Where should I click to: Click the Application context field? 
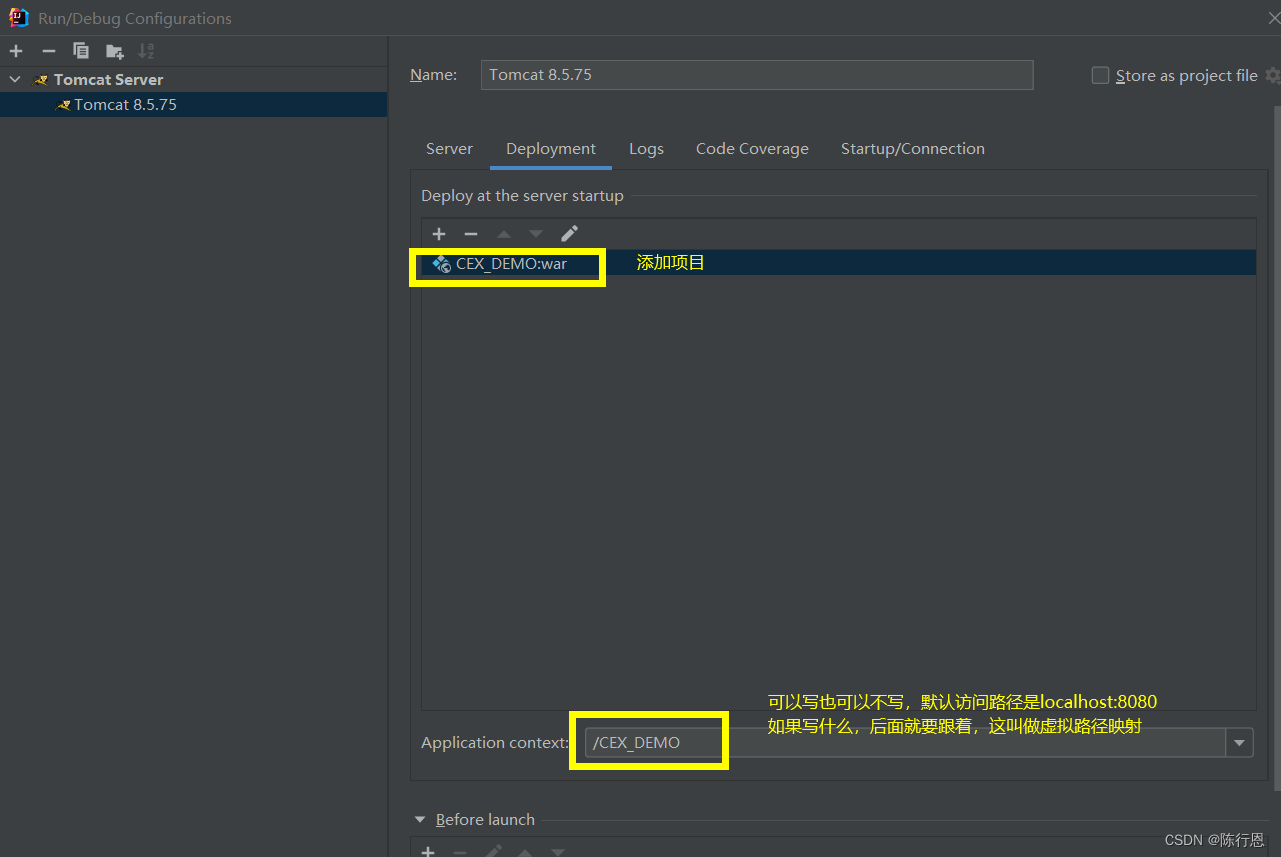(x=905, y=742)
